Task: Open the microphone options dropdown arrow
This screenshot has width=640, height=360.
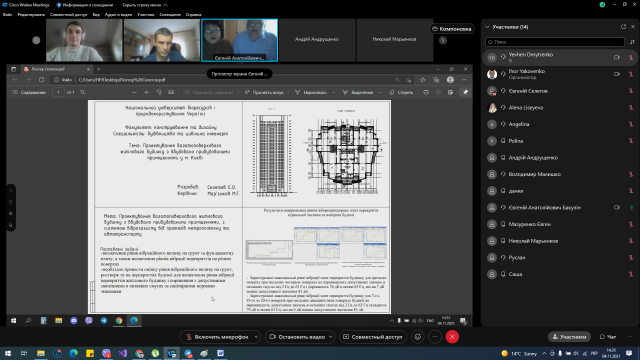Action: [x=256, y=337]
